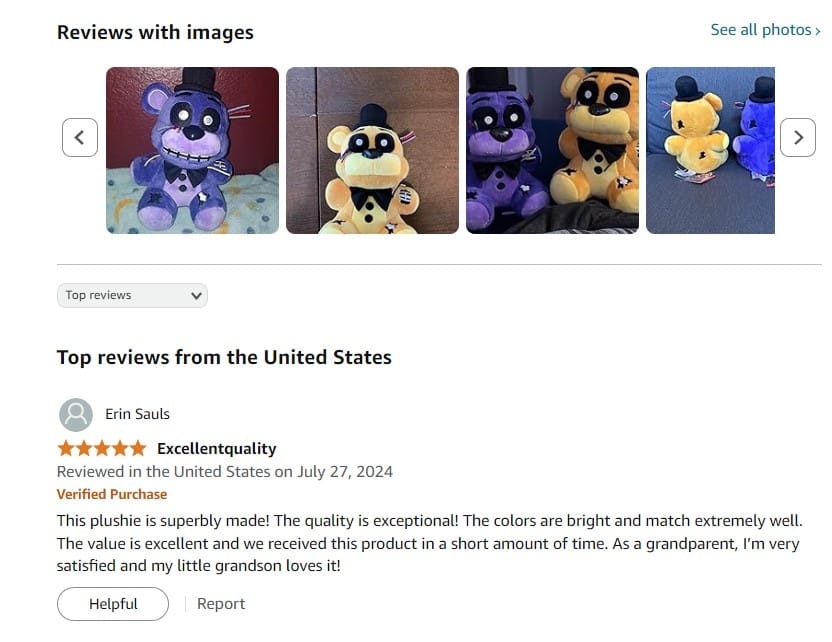Click the Reviews with images heading
This screenshot has width=832, height=642.
pyautogui.click(x=155, y=32)
